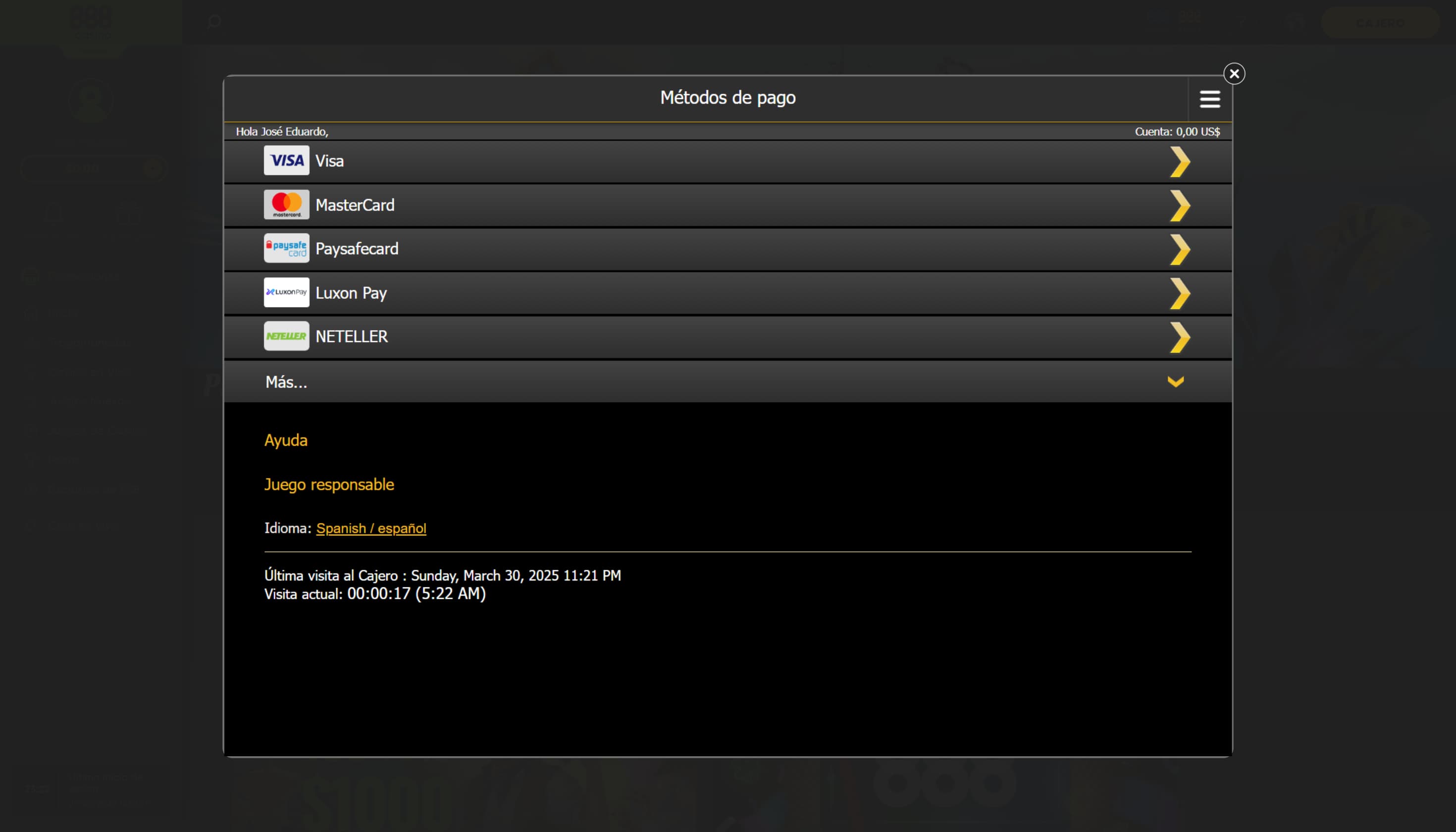Open the Ayuda help link
1456x832 pixels.
(286, 441)
